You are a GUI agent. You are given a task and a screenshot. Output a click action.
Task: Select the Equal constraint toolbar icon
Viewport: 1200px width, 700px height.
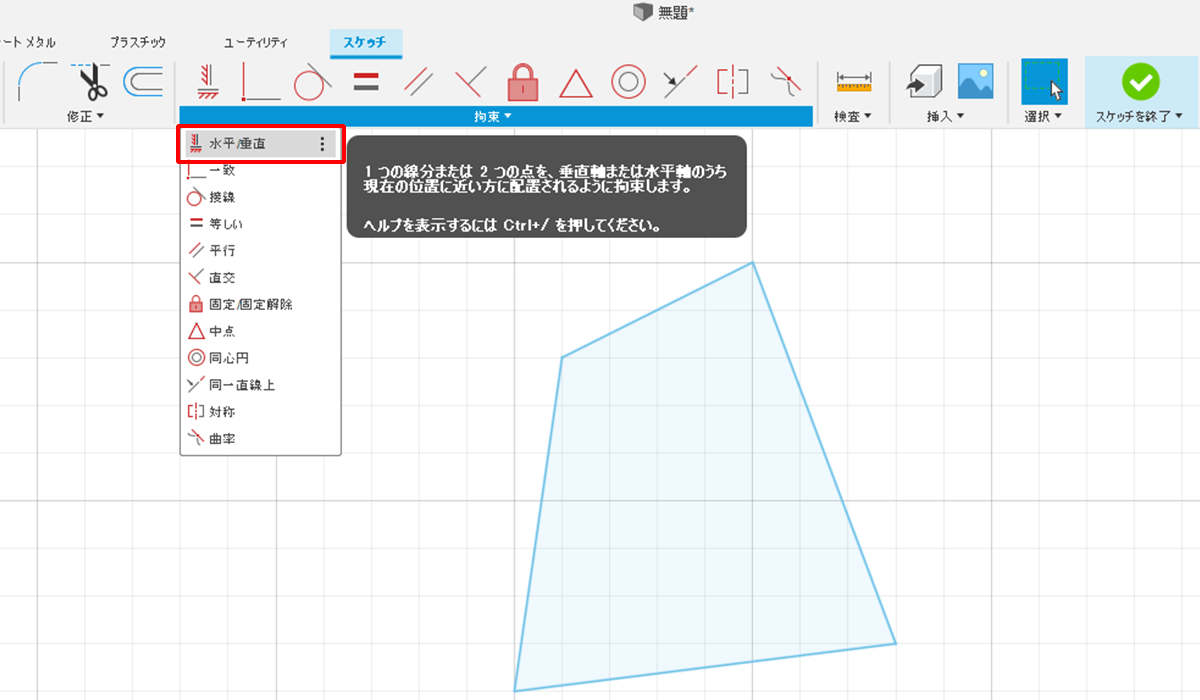[366, 82]
